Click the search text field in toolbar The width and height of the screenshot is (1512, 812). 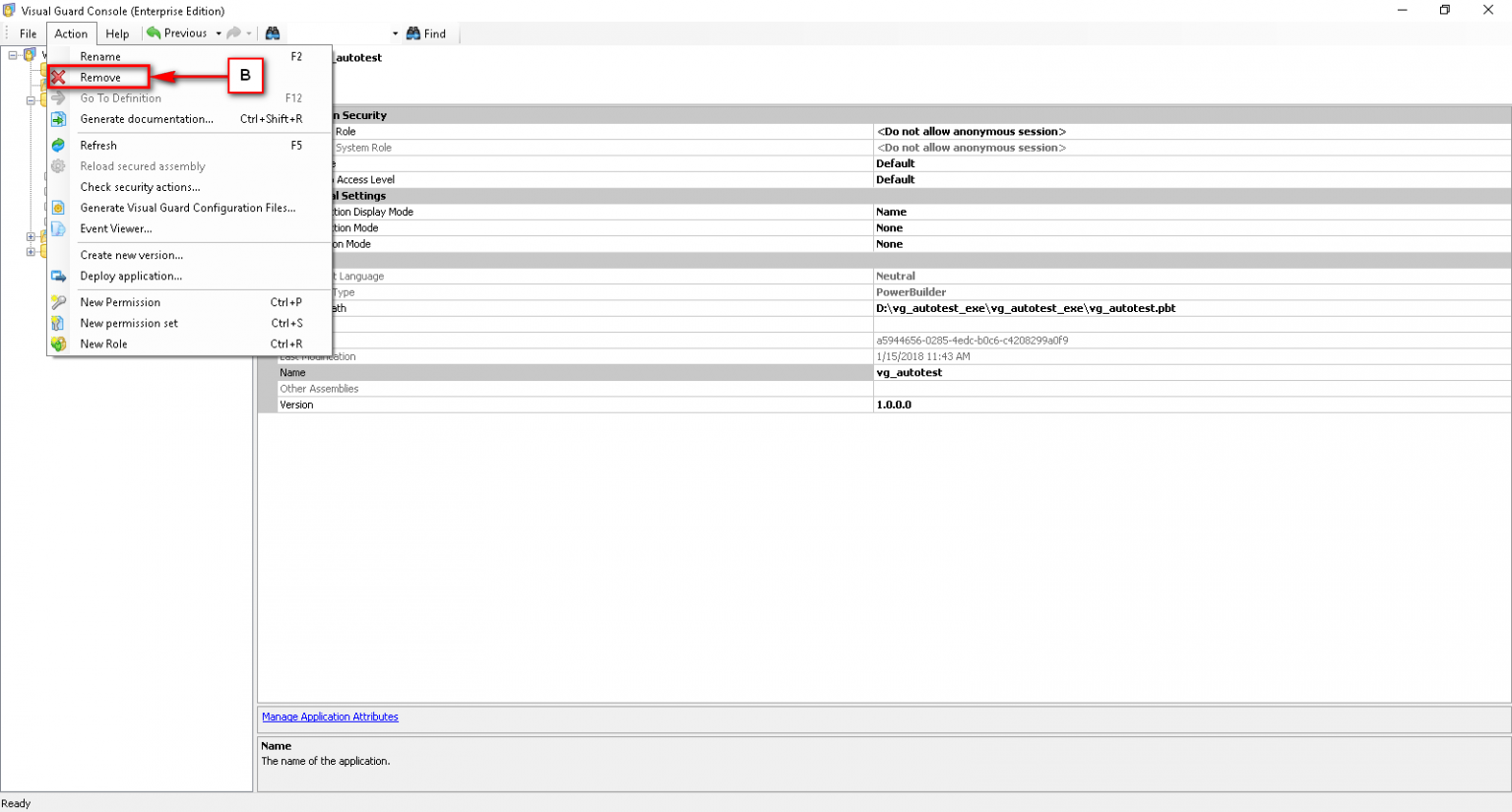[336, 33]
